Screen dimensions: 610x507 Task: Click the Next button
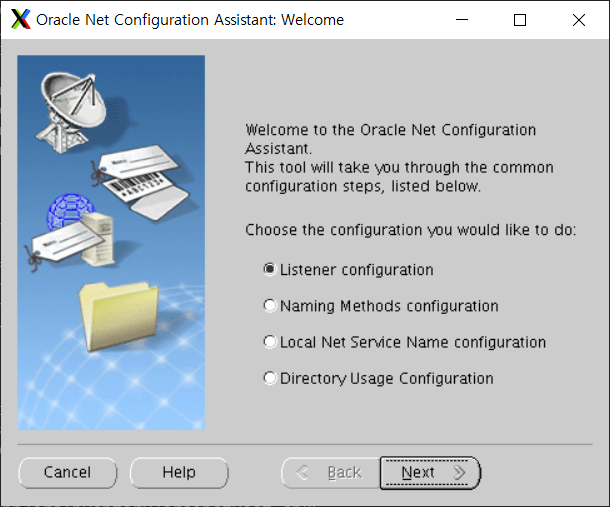tap(430, 473)
